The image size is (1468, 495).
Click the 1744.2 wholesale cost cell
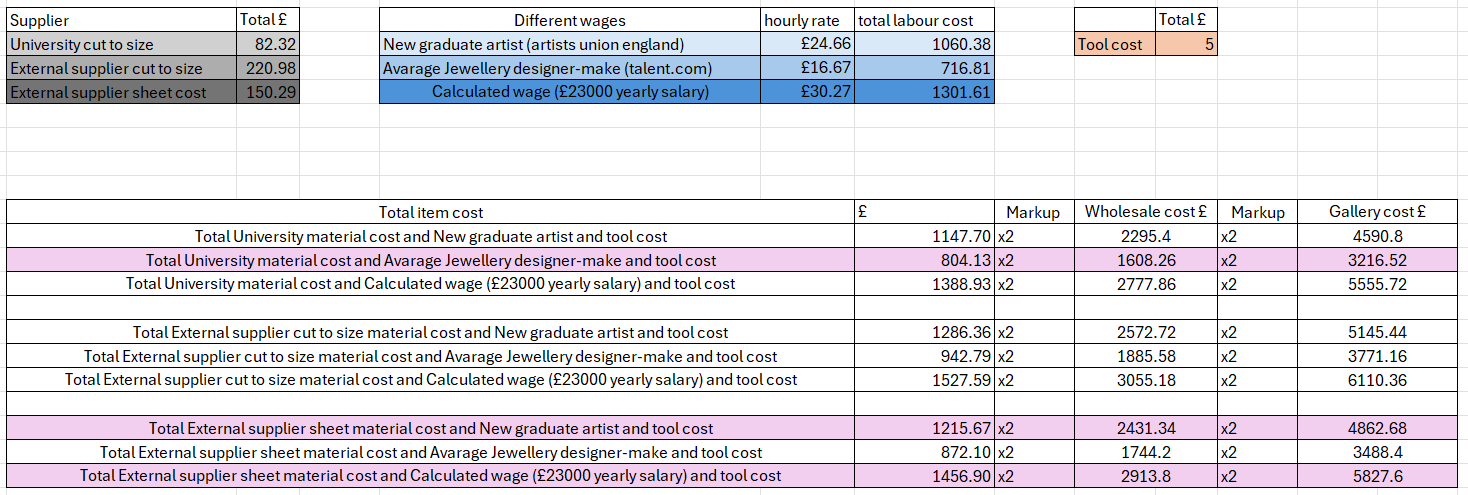point(1146,452)
